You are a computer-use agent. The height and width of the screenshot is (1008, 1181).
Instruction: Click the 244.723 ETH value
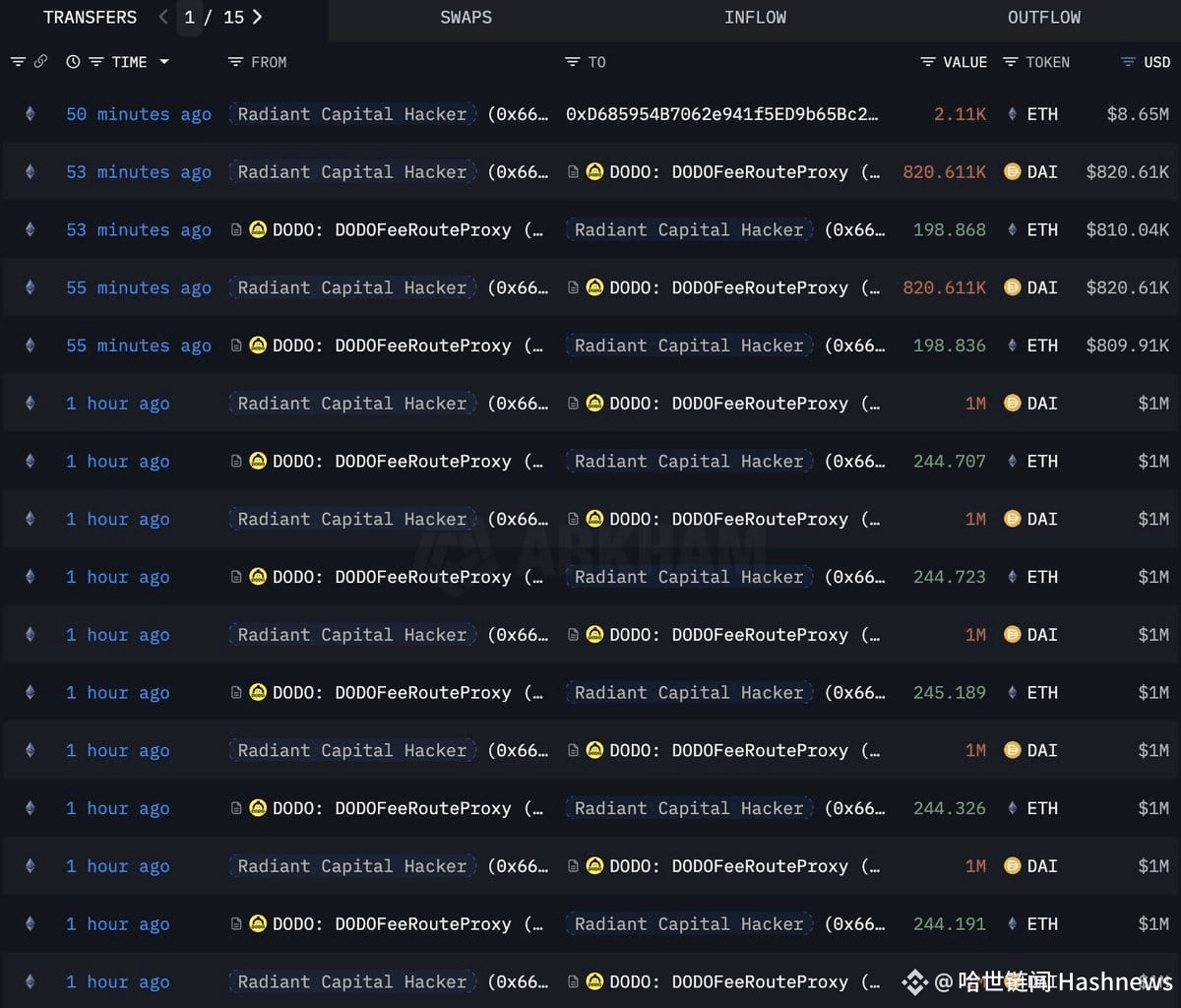click(x=949, y=577)
